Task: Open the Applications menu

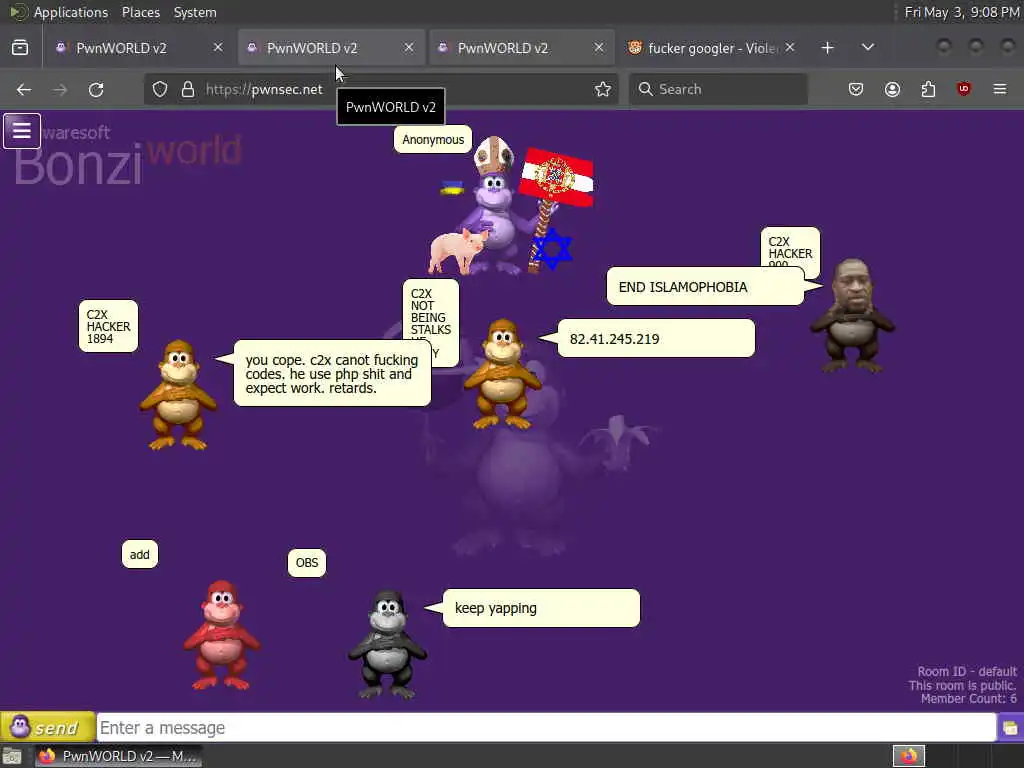Action: [71, 12]
